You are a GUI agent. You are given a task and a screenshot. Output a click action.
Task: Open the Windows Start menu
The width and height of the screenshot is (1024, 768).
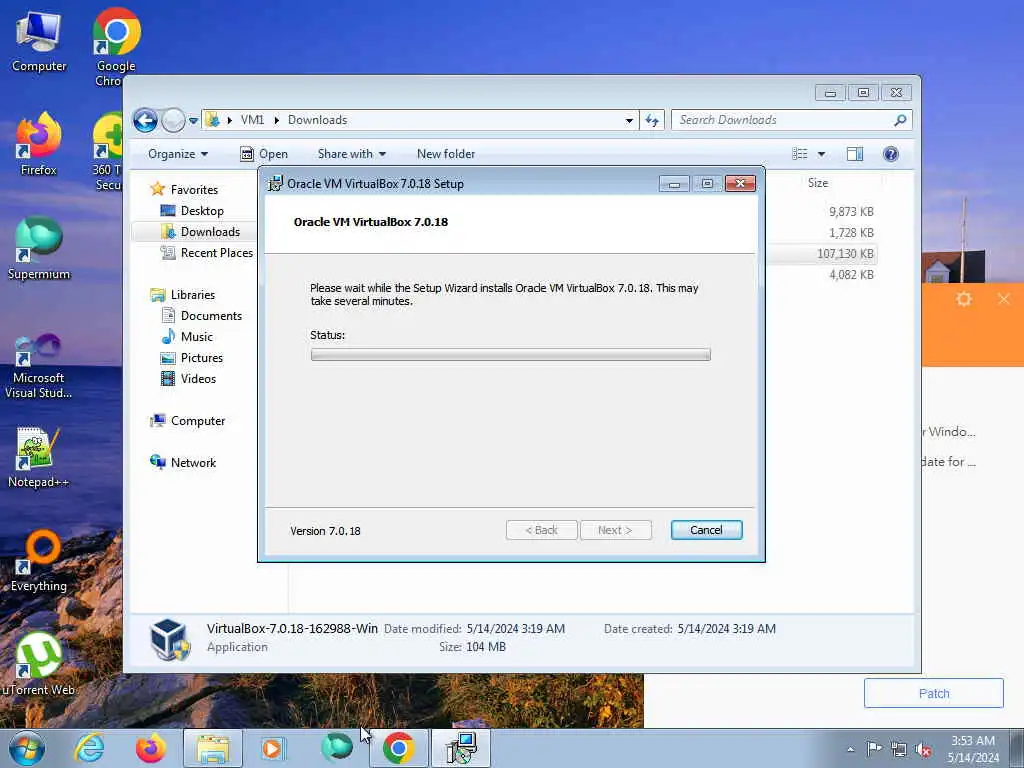point(27,748)
